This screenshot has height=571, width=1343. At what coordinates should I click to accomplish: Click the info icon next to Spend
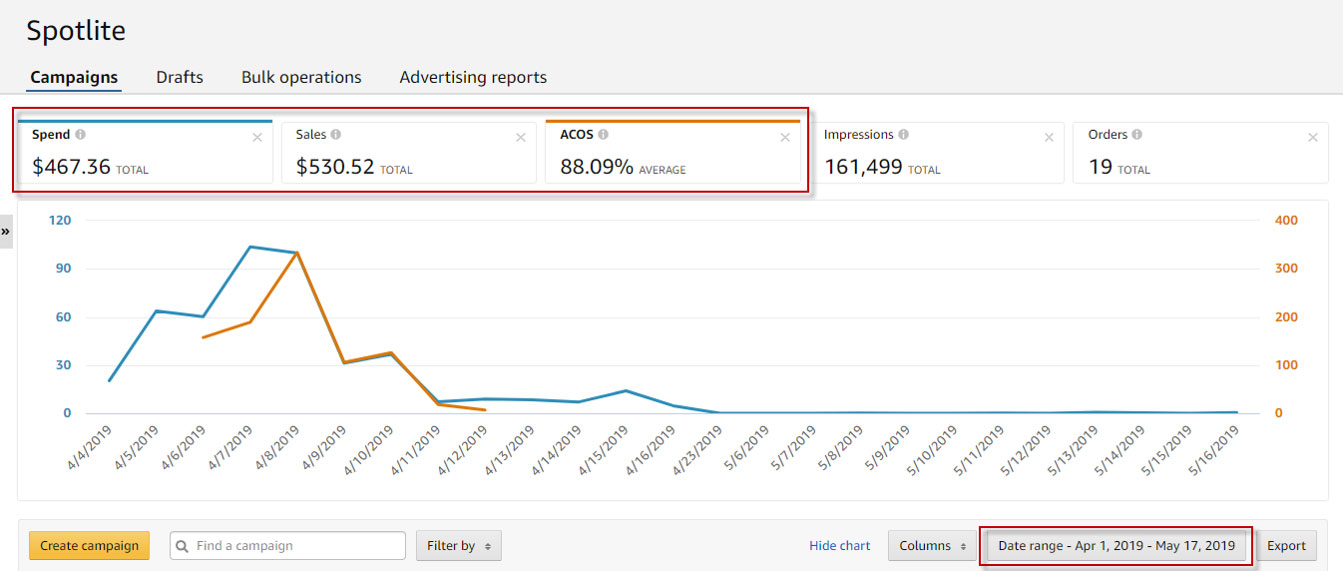coord(80,135)
